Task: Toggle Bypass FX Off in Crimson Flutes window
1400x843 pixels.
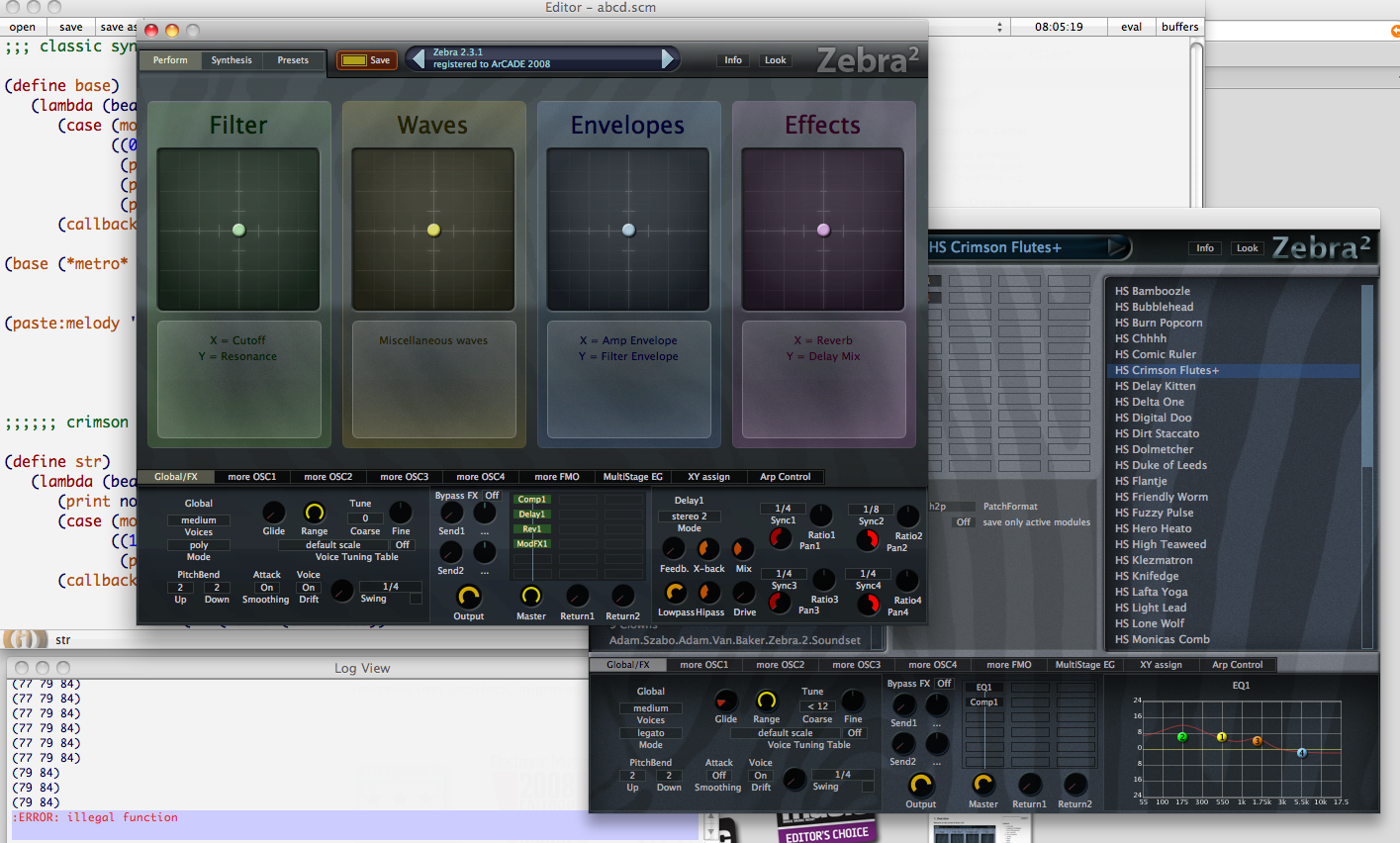Action: coord(944,684)
